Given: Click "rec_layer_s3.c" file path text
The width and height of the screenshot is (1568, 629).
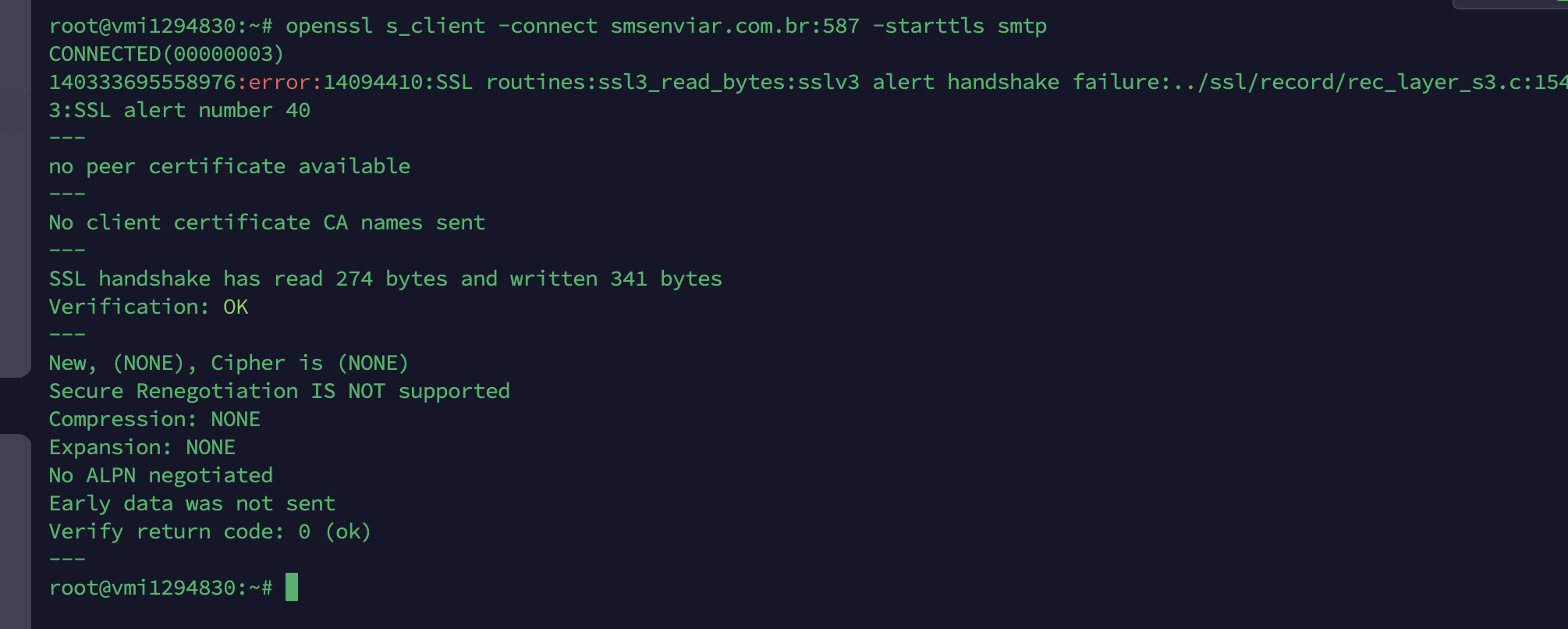Looking at the screenshot, I should click(1428, 82).
